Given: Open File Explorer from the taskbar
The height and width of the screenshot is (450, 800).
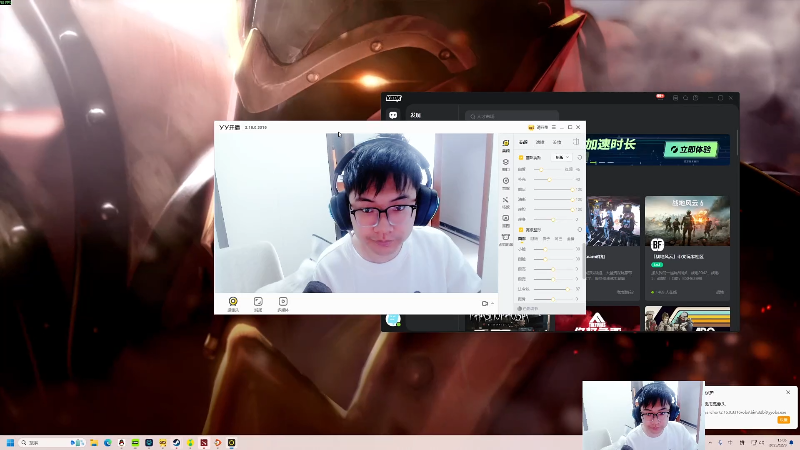Looking at the screenshot, I should pos(94,443).
